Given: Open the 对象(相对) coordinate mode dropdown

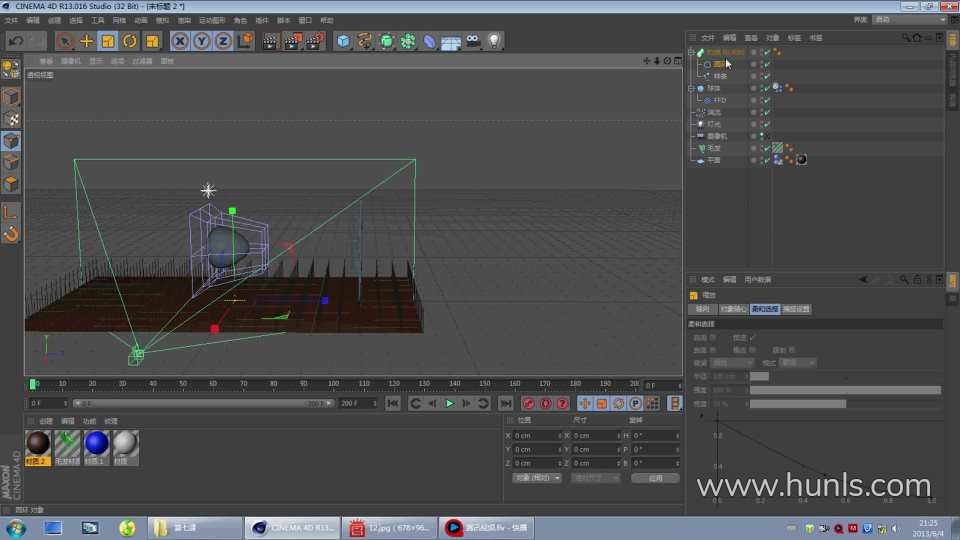Looking at the screenshot, I should (x=537, y=478).
